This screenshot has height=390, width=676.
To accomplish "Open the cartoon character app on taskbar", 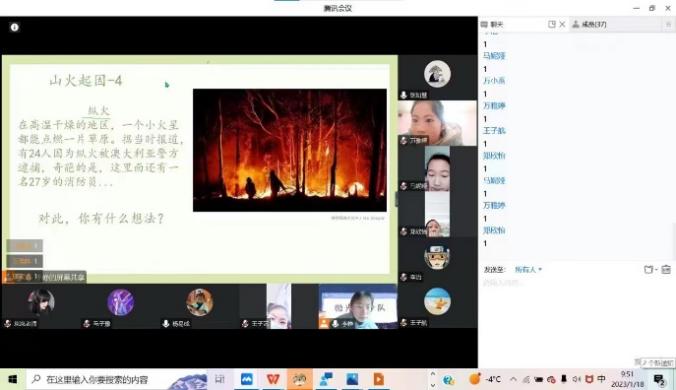I will pyautogui.click(x=300, y=379).
